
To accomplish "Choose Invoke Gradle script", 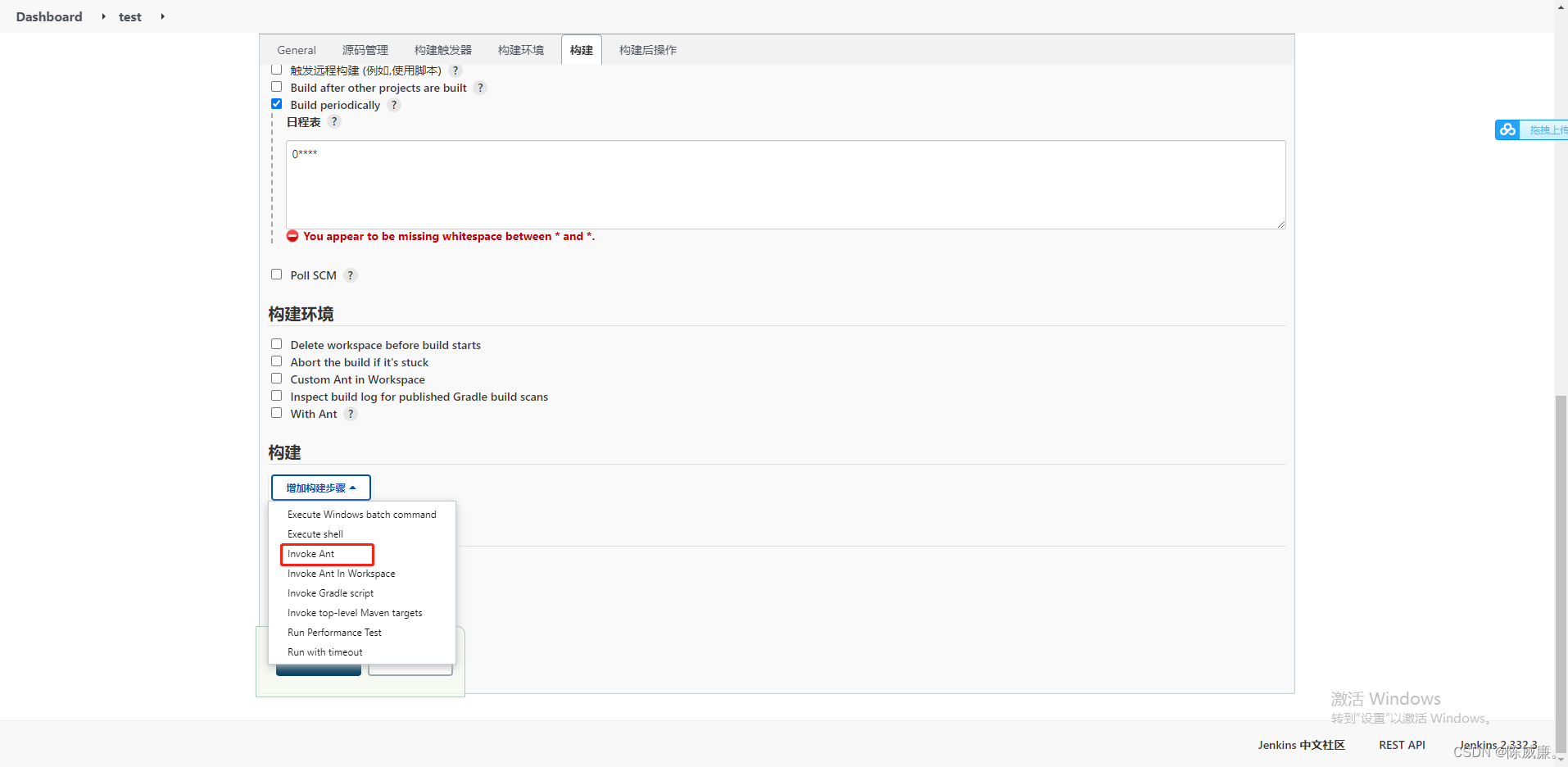I will pyautogui.click(x=362, y=593).
